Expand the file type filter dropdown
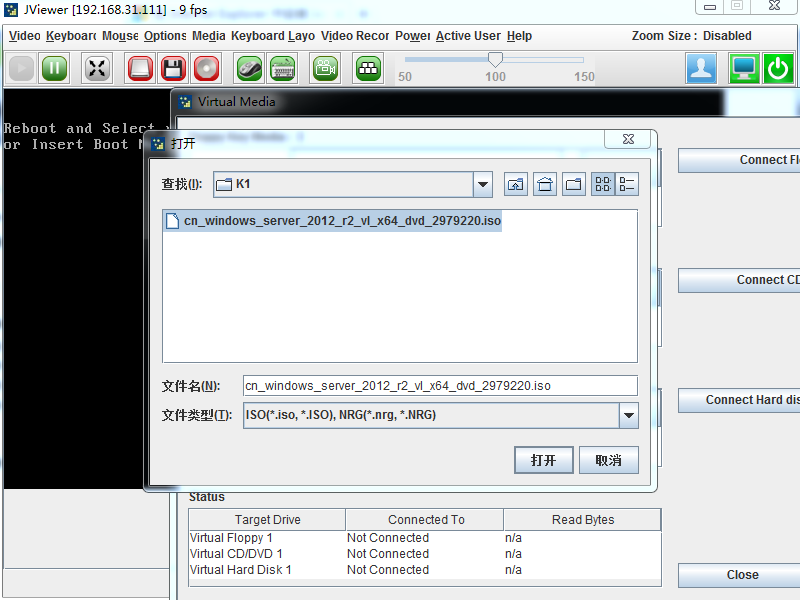 click(628, 415)
